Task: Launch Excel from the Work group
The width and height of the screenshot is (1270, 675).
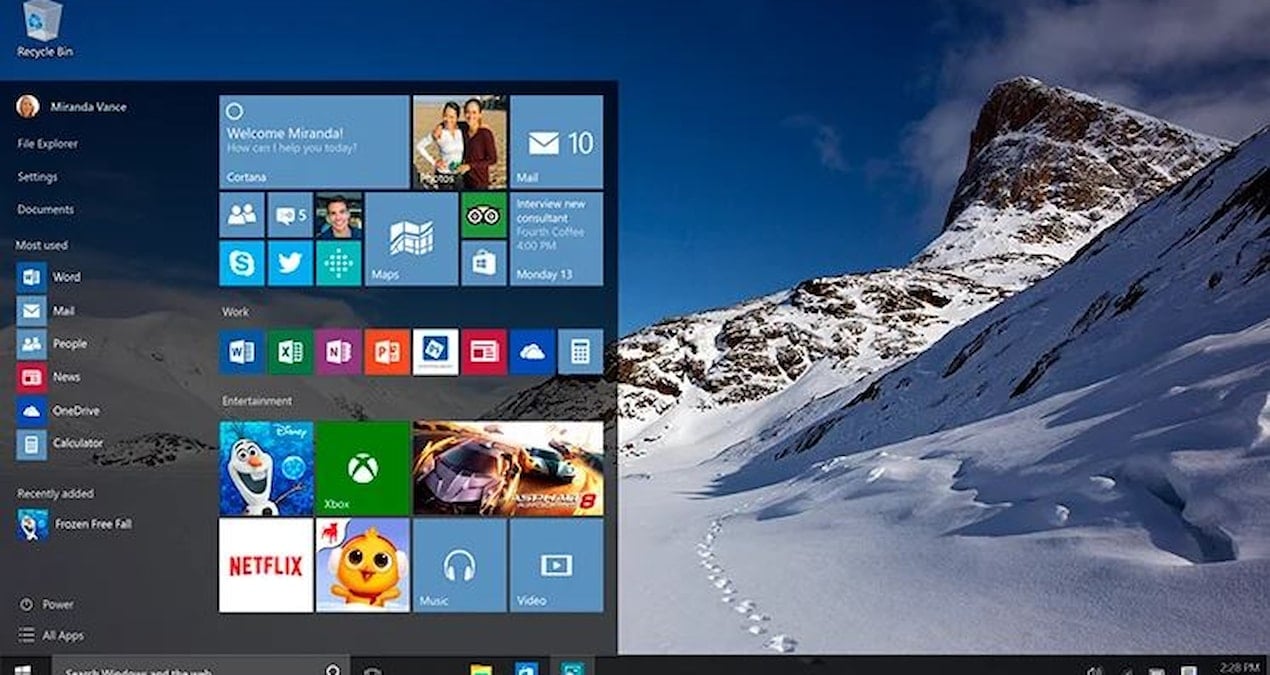Action: 289,351
